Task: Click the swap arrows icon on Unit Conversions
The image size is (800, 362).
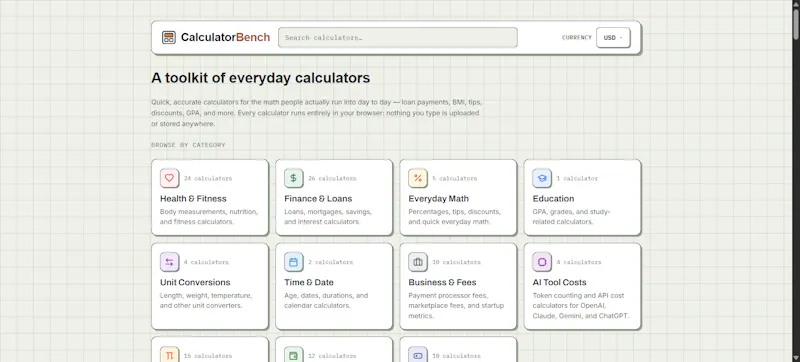Action: point(169,262)
